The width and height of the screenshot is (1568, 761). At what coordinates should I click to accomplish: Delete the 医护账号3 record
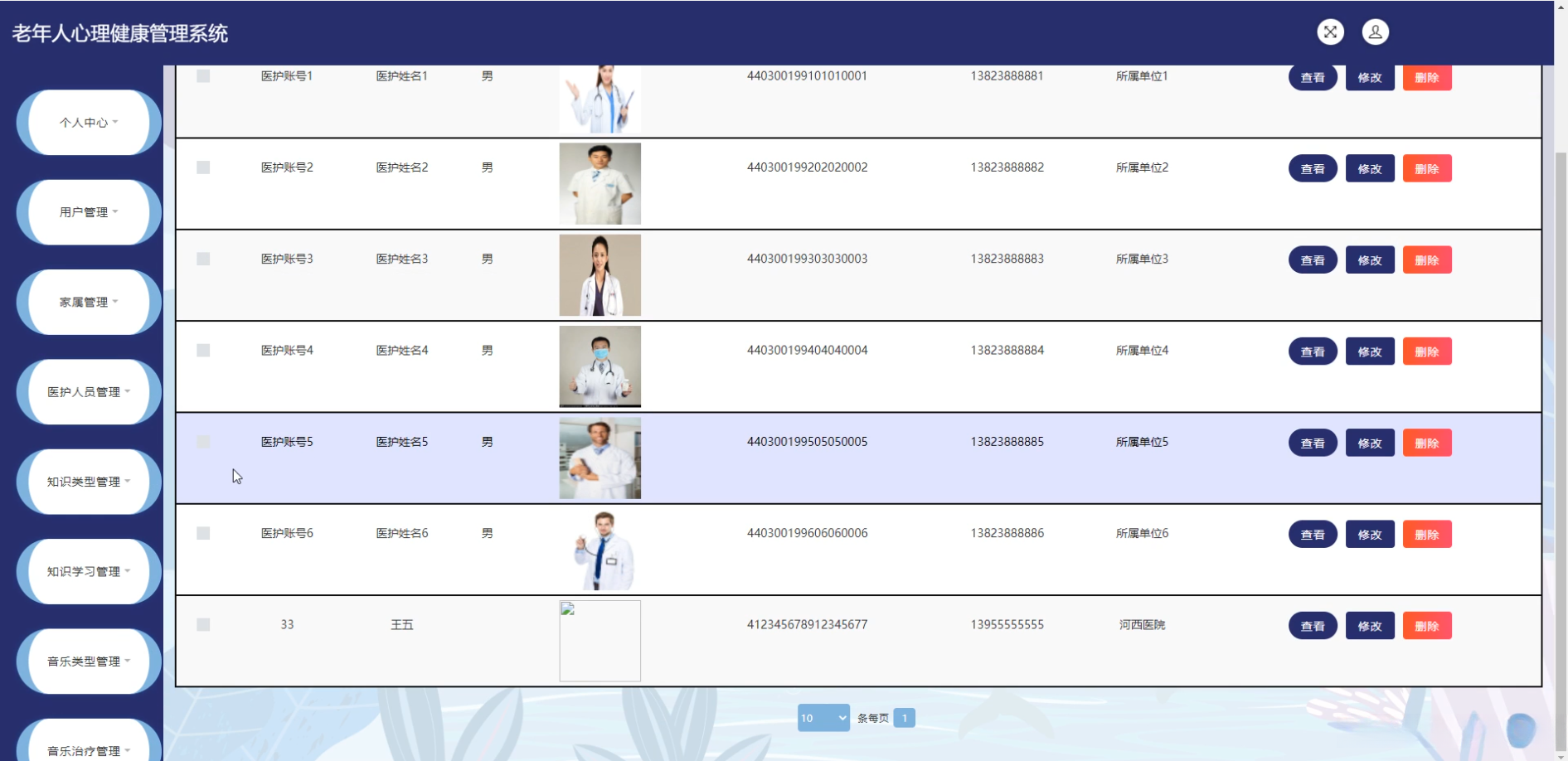[x=1427, y=260]
